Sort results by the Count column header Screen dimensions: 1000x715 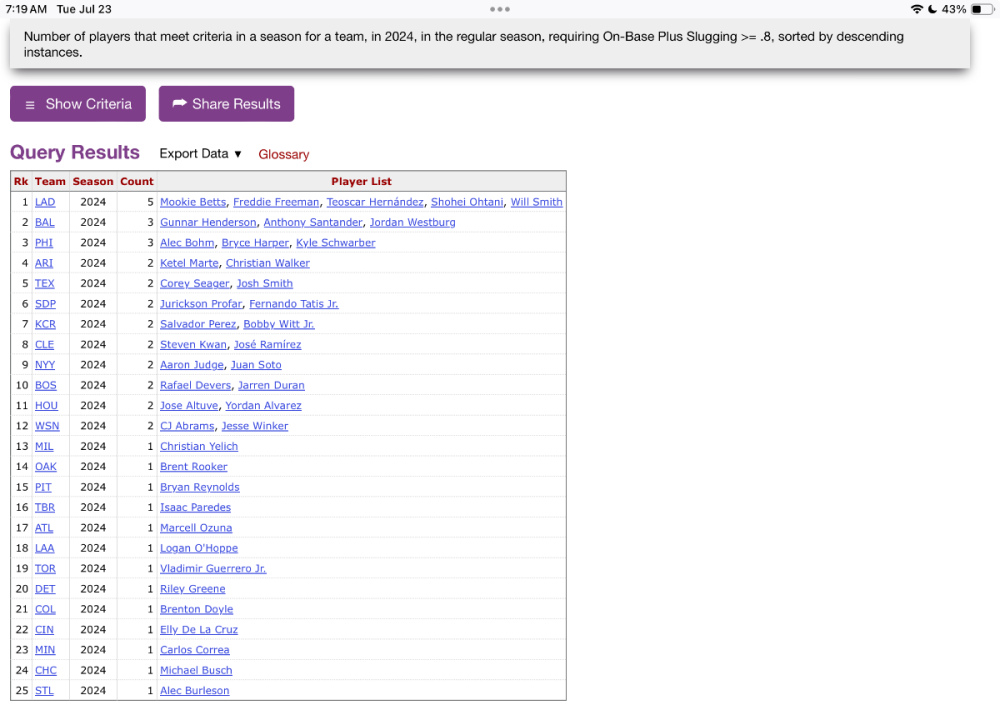[x=136, y=181]
